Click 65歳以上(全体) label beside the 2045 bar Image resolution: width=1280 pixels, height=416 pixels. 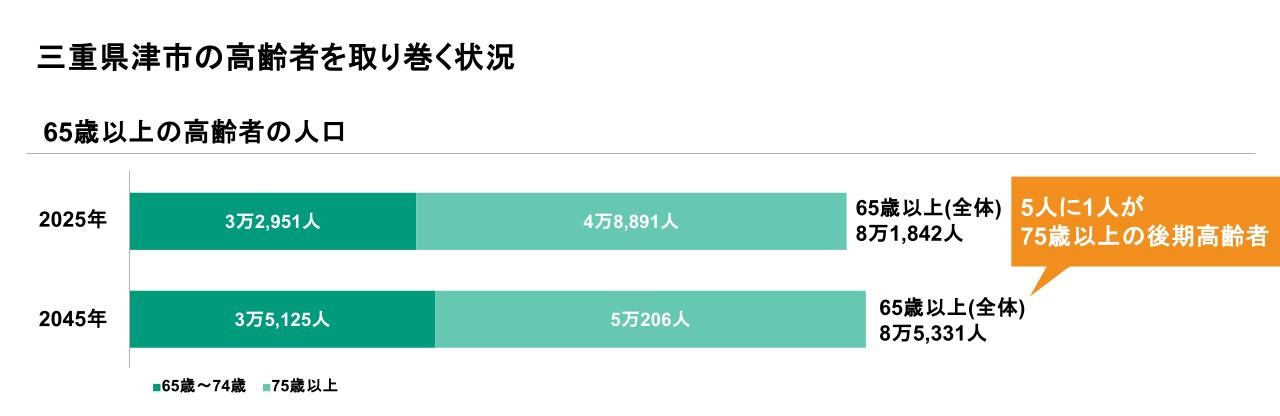(952, 308)
